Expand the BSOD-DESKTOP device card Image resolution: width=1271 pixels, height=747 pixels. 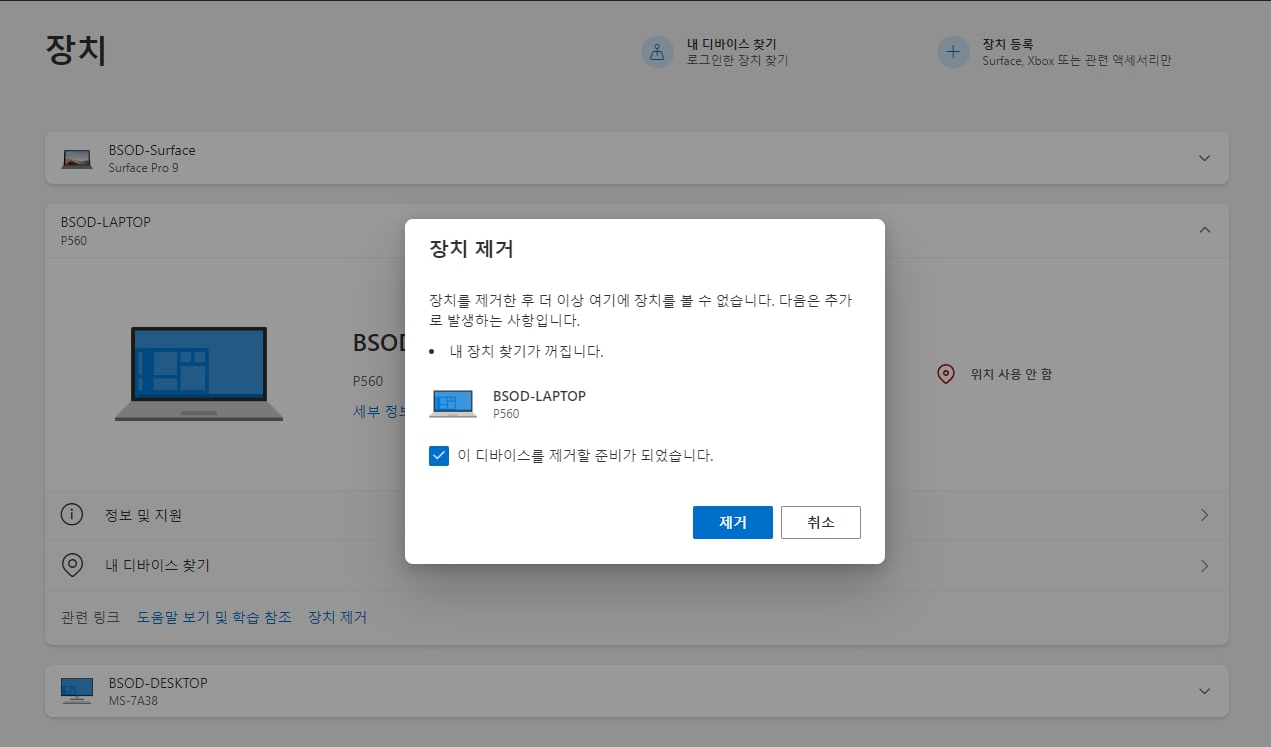[x=1204, y=691]
